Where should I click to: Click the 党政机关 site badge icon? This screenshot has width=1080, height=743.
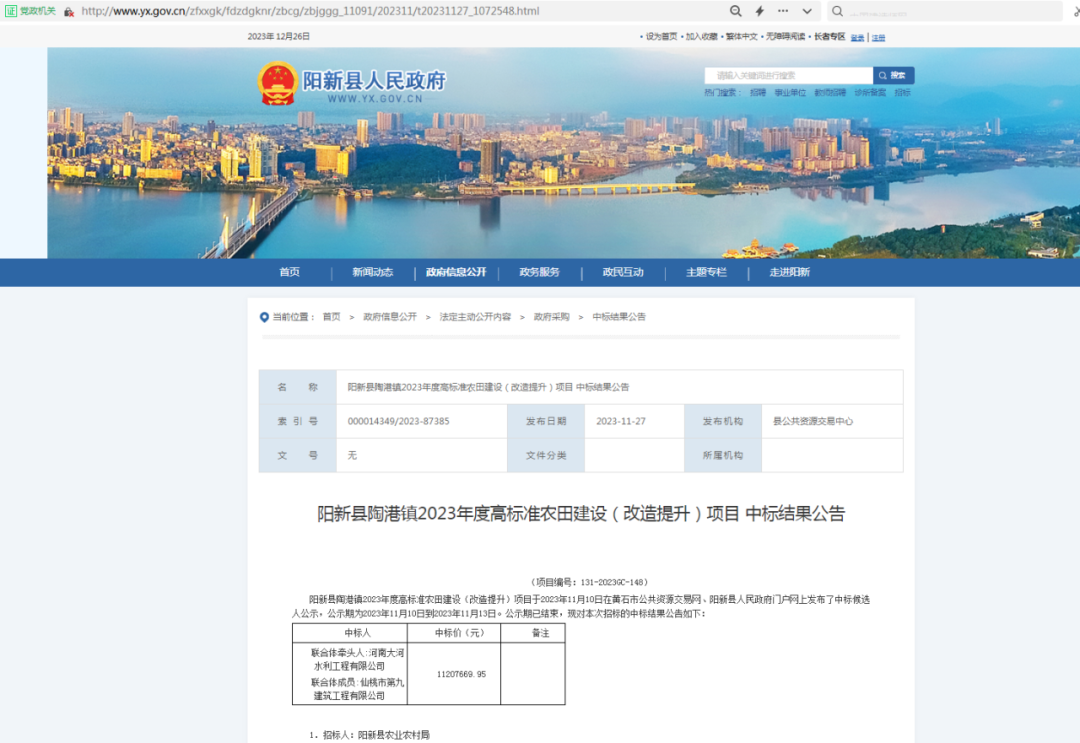(12, 11)
